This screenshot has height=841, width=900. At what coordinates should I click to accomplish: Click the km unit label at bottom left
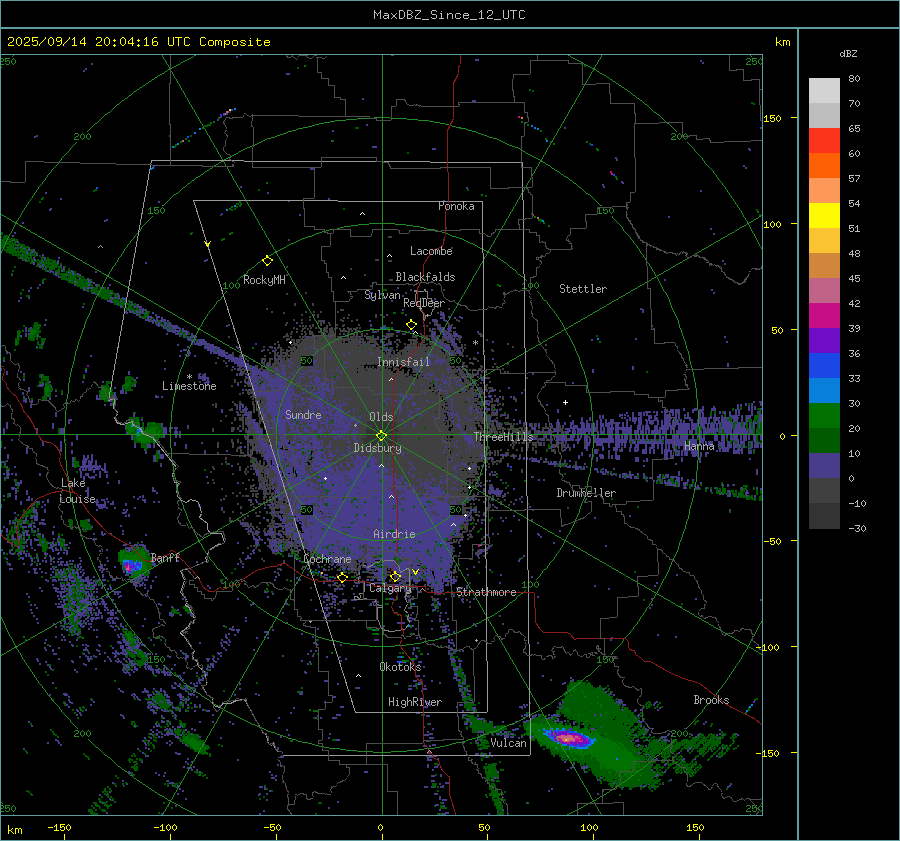click(14, 830)
